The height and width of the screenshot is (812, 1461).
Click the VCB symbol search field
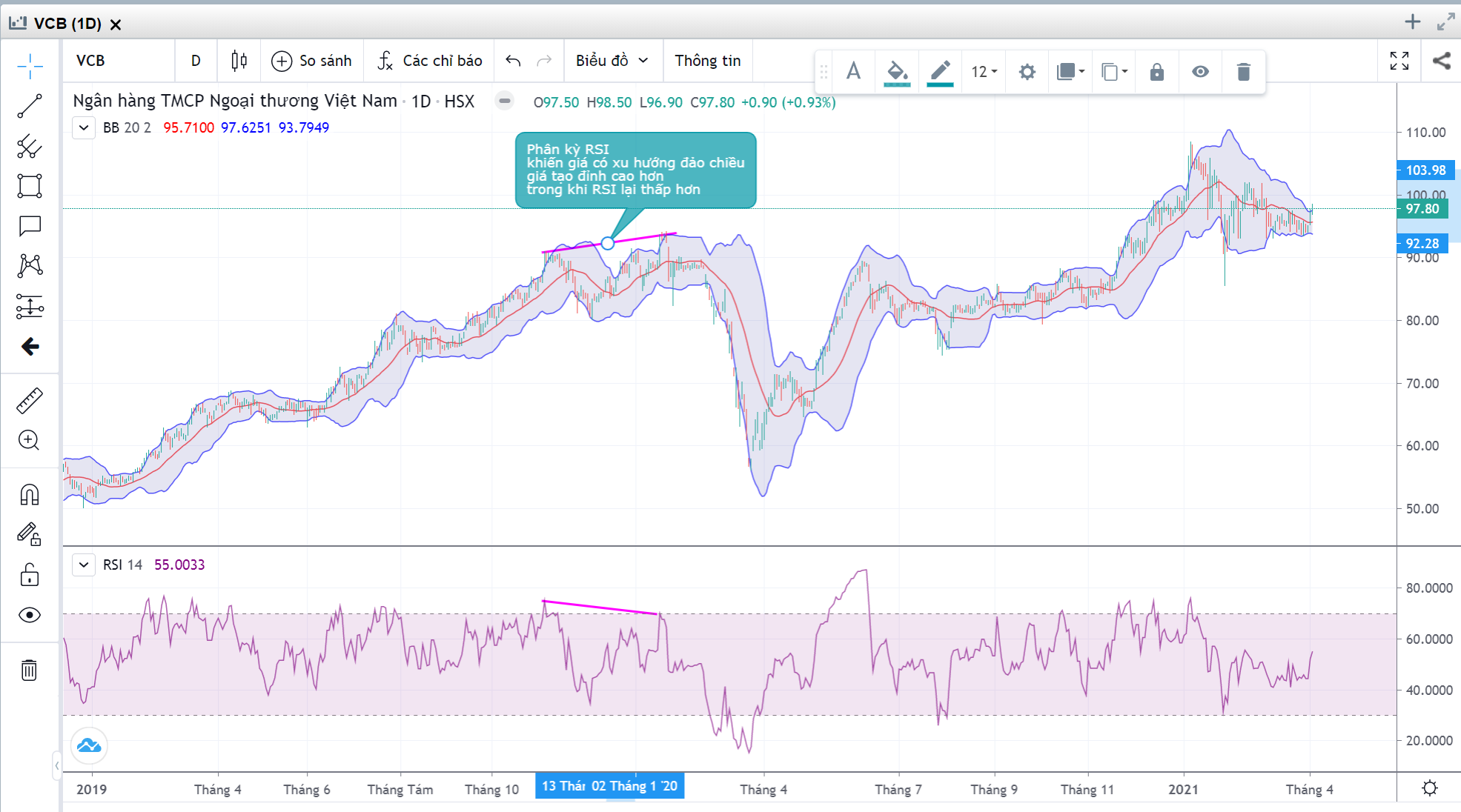[x=119, y=61]
